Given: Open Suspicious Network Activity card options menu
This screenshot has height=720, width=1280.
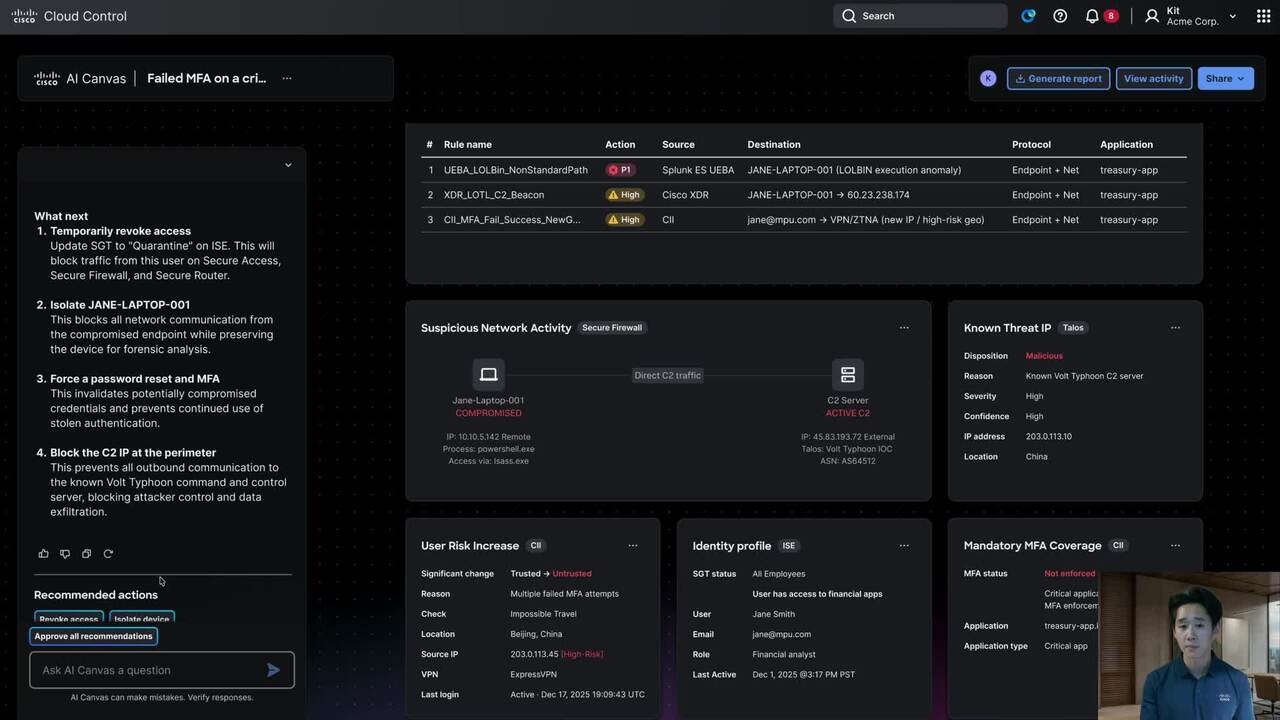Looking at the screenshot, I should 904,328.
